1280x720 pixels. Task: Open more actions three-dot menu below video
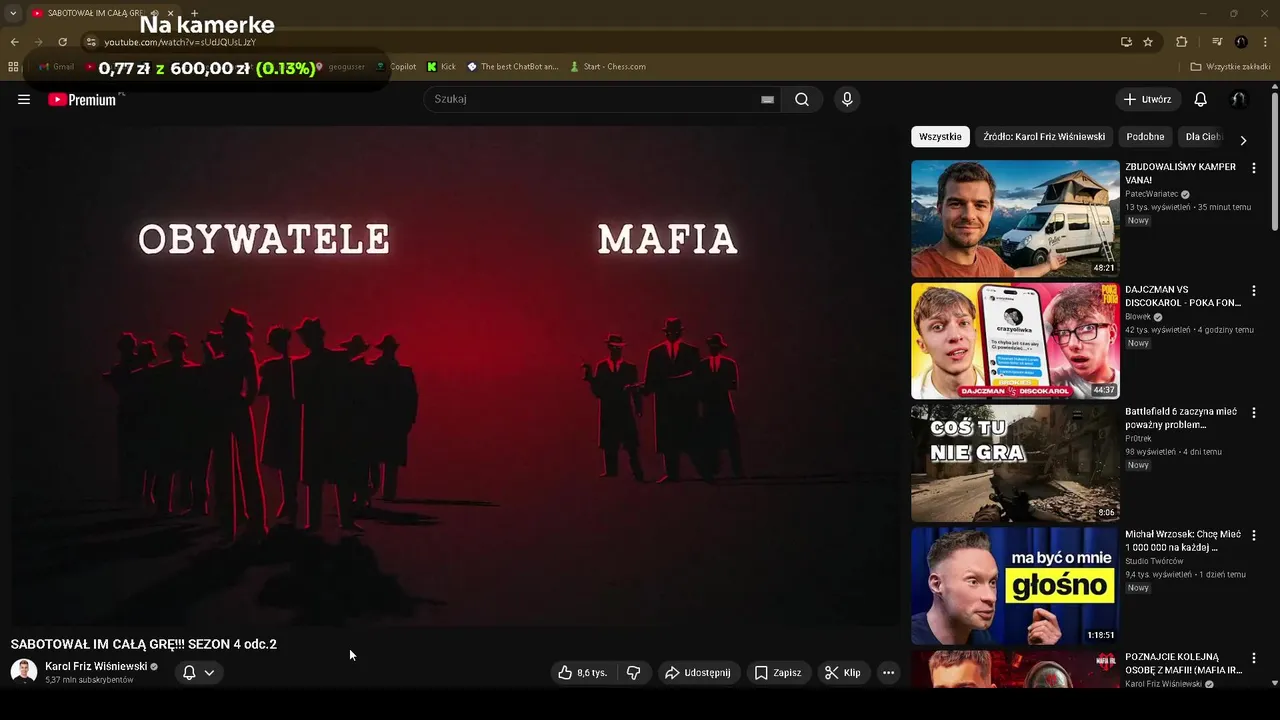pos(888,673)
